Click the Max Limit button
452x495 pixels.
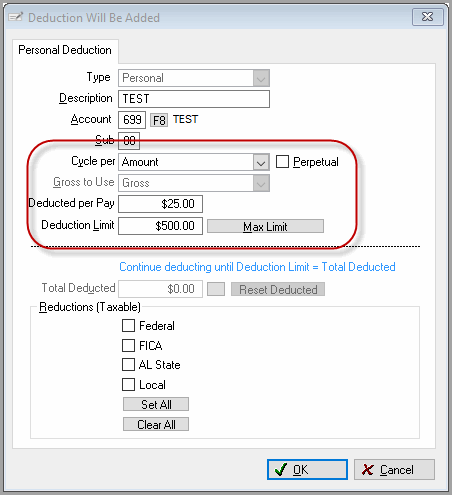pyautogui.click(x=265, y=226)
